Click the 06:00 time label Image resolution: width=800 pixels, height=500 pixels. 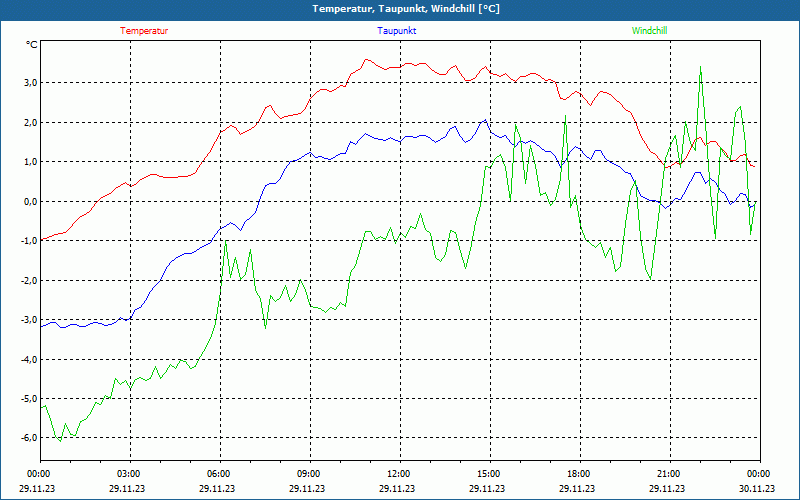(220, 474)
